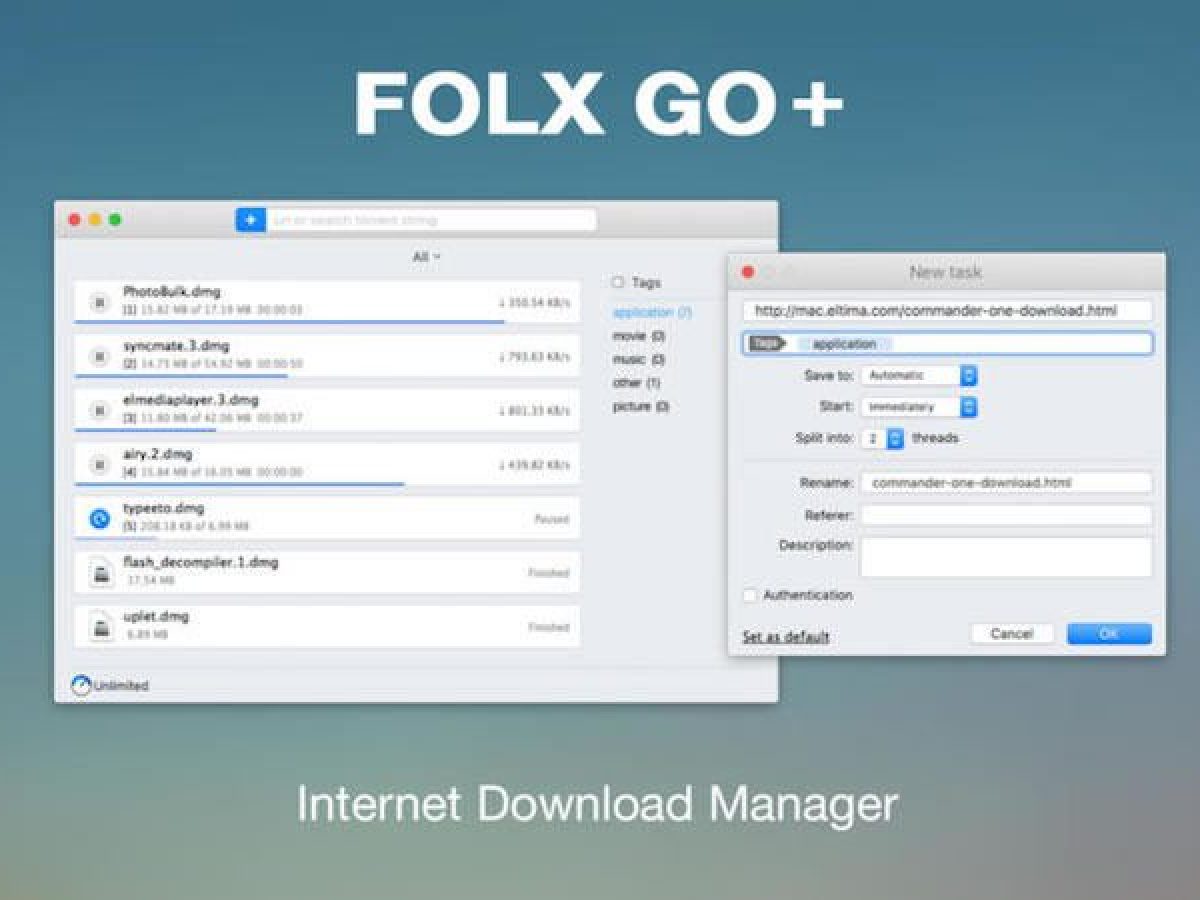Click the gray Tags pill icon in New task
The height and width of the screenshot is (900, 1200).
point(768,343)
